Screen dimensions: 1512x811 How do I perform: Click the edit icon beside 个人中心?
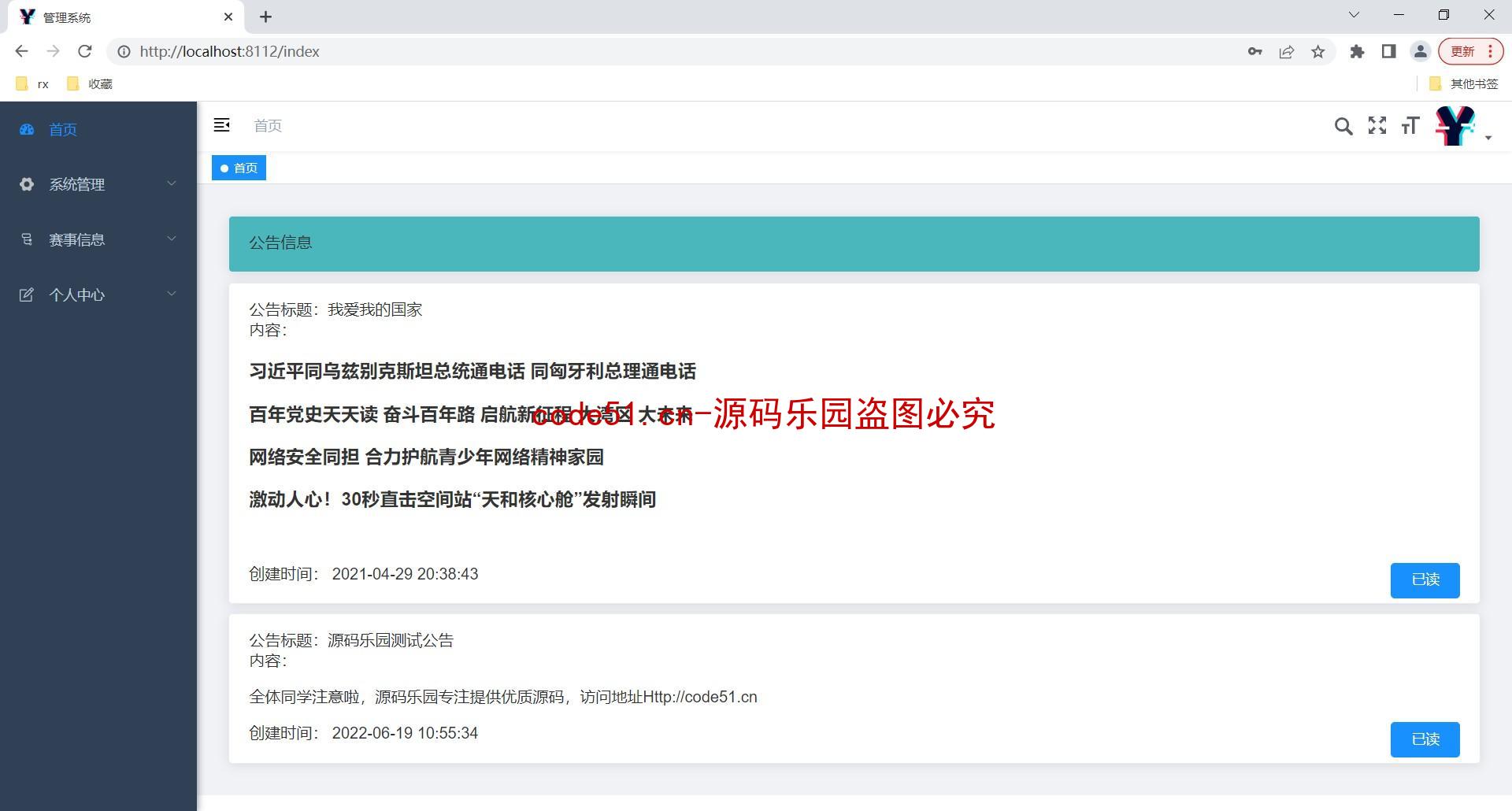(27, 294)
